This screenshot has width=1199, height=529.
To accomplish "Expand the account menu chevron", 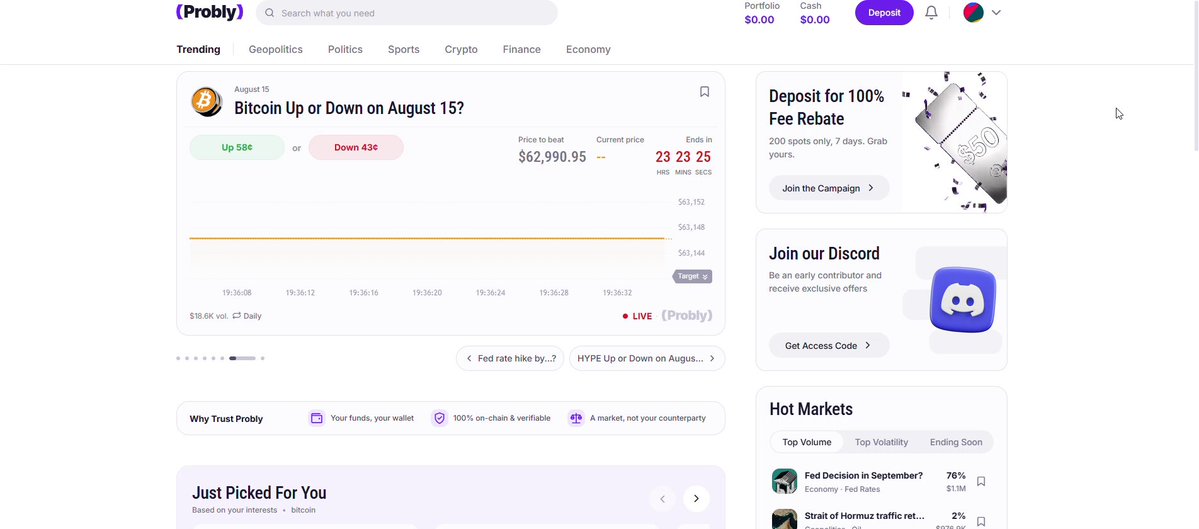I will click(996, 12).
